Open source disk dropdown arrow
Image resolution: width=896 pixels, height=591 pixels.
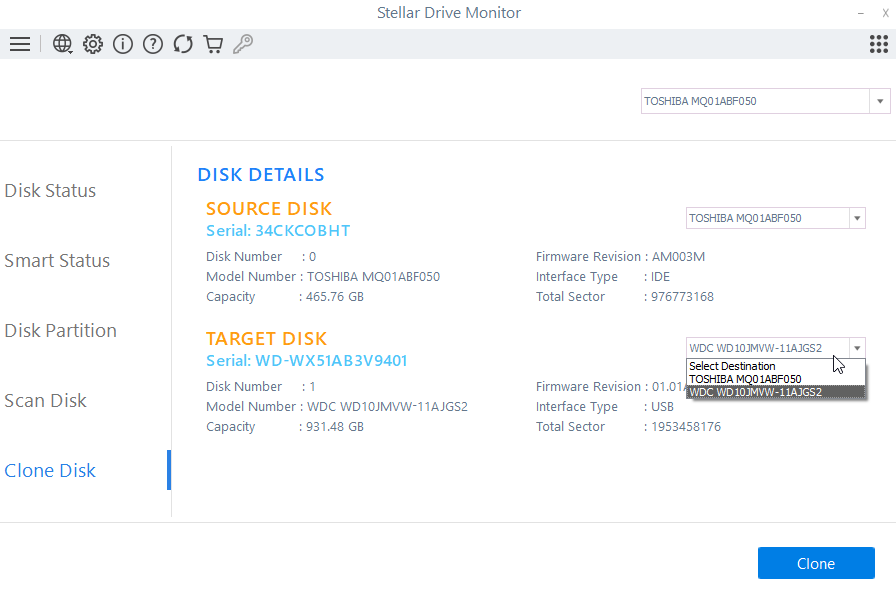pos(857,218)
